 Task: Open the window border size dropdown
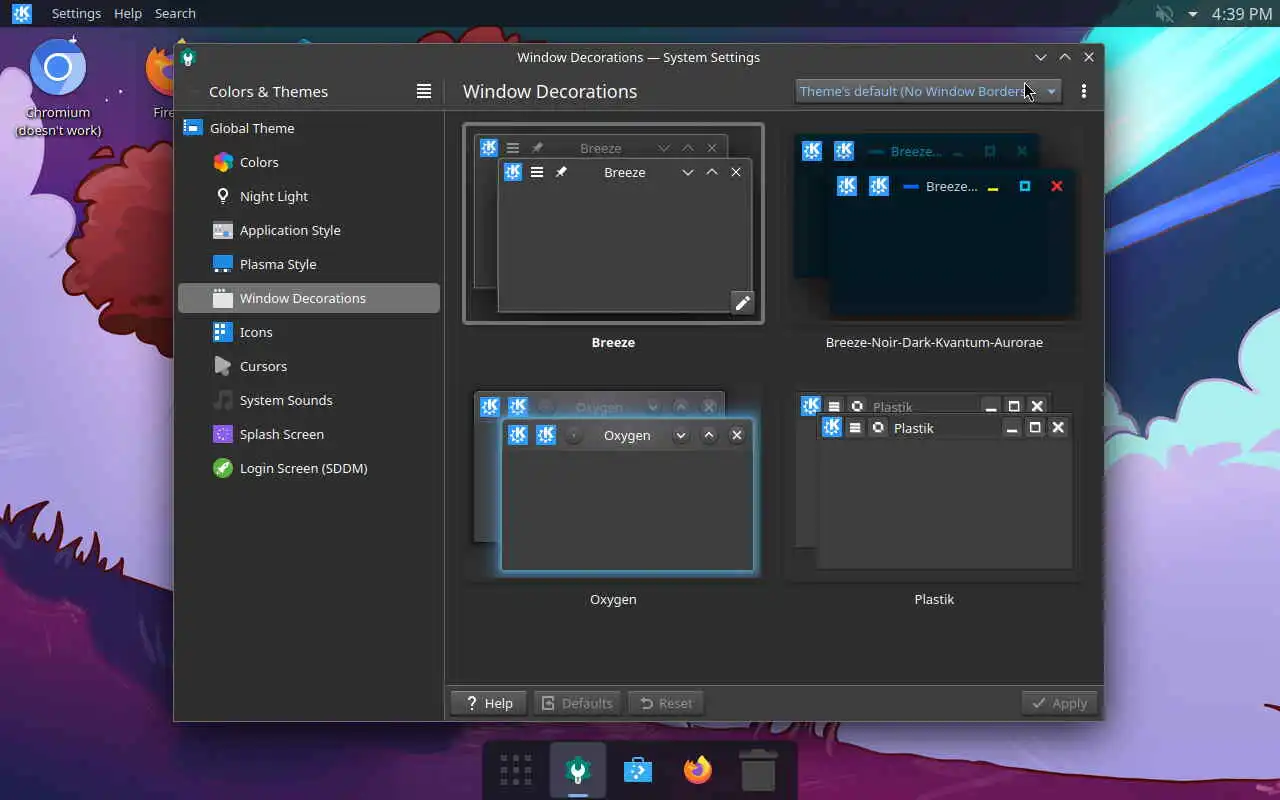coord(928,91)
